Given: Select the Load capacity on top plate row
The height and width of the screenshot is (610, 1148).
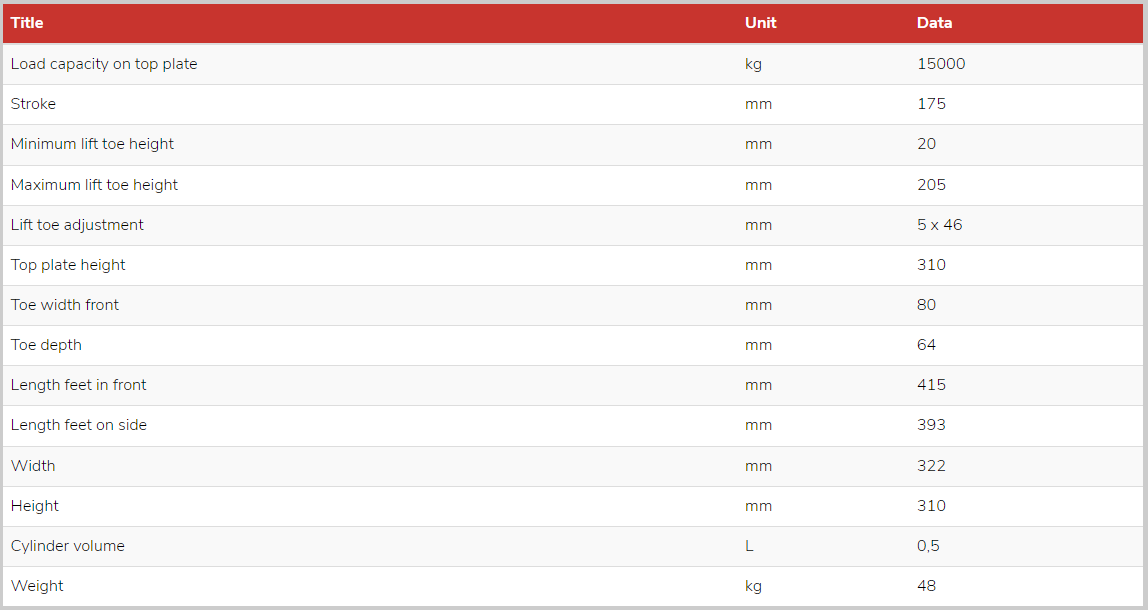Looking at the screenshot, I should tap(573, 64).
